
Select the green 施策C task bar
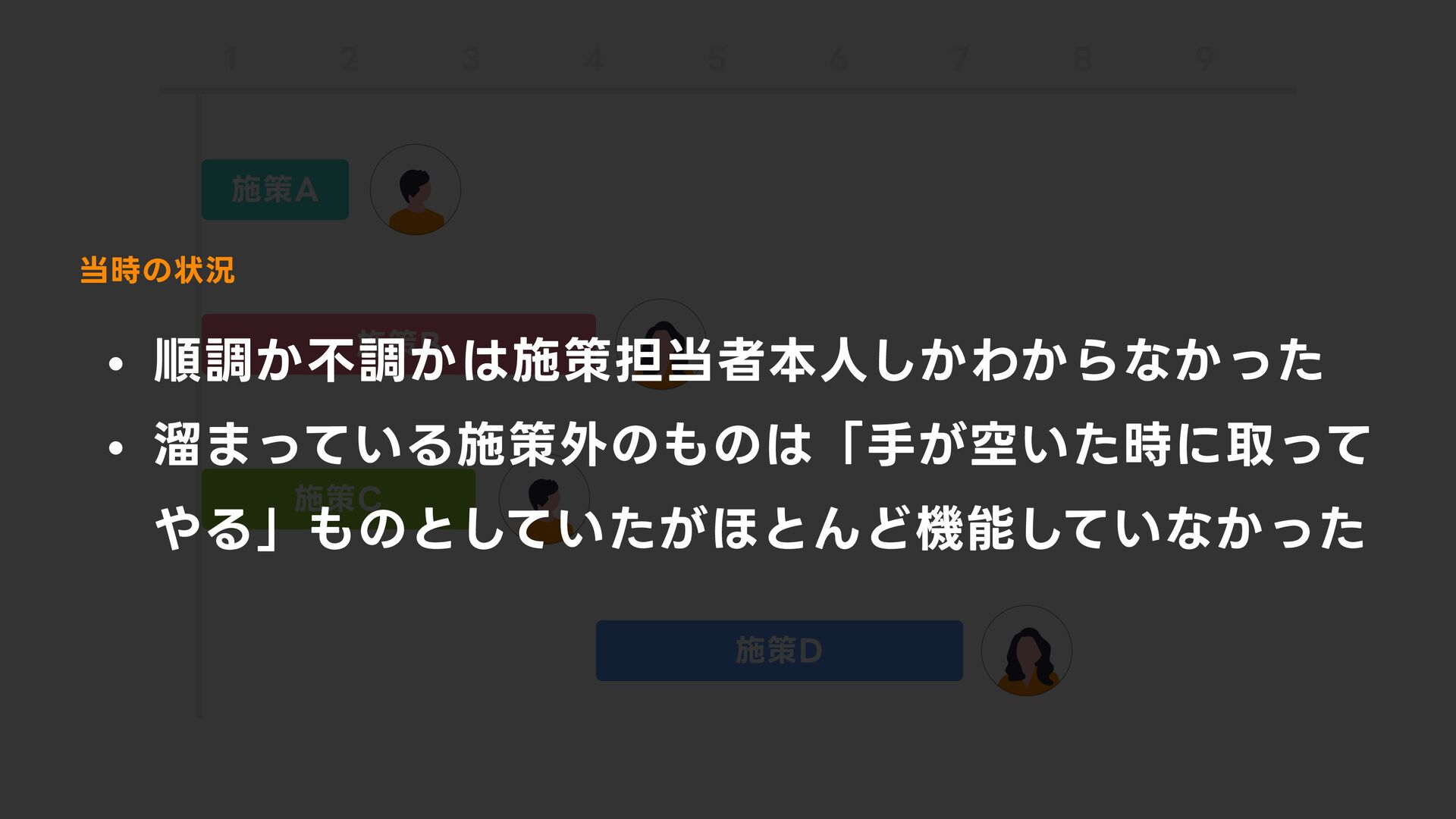click(x=338, y=498)
